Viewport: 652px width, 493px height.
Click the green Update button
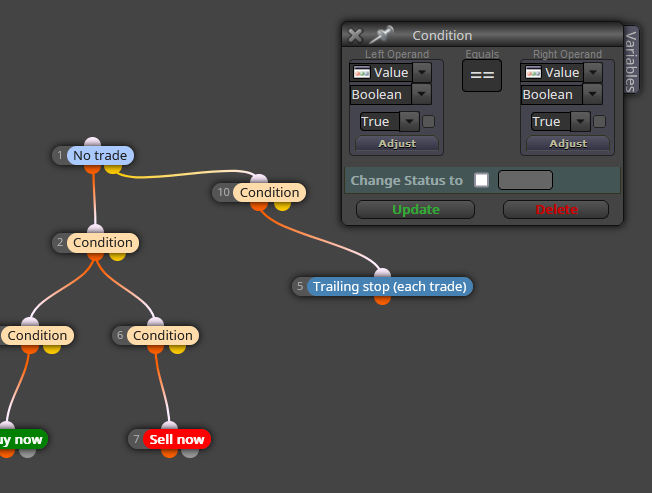pyautogui.click(x=415, y=210)
